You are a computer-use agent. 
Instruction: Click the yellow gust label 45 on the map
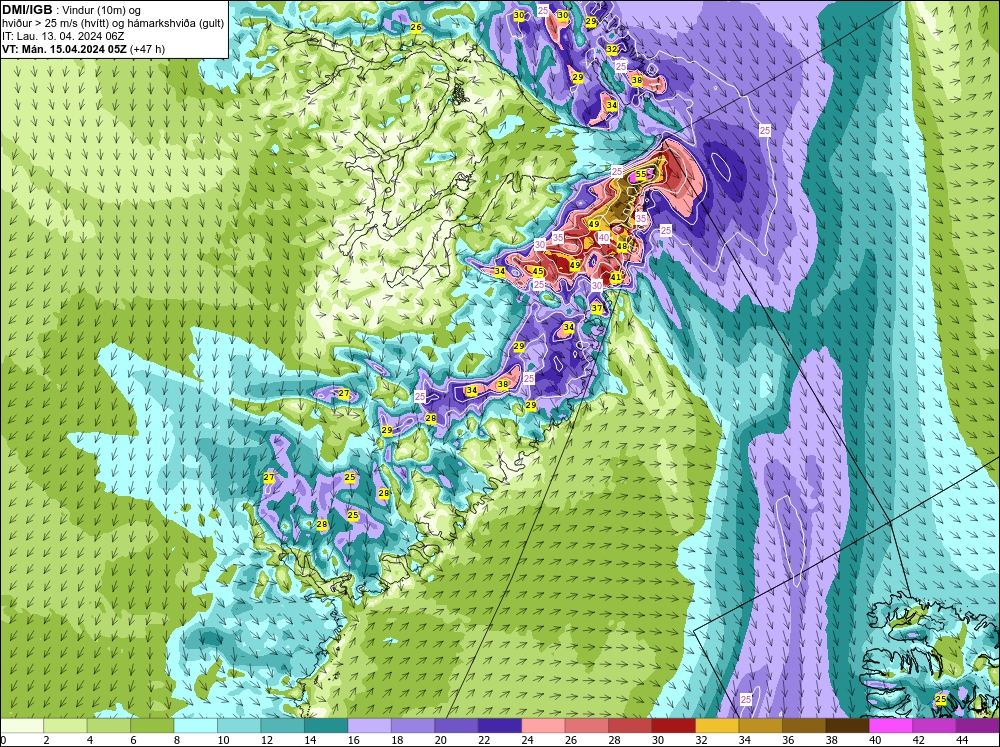pos(538,271)
